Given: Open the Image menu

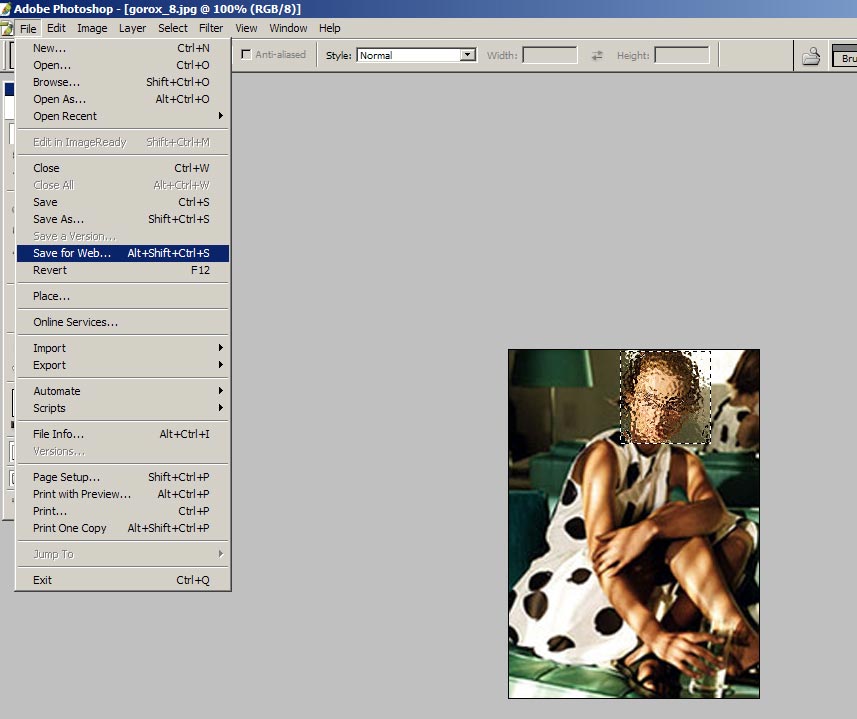Looking at the screenshot, I should [x=92, y=28].
